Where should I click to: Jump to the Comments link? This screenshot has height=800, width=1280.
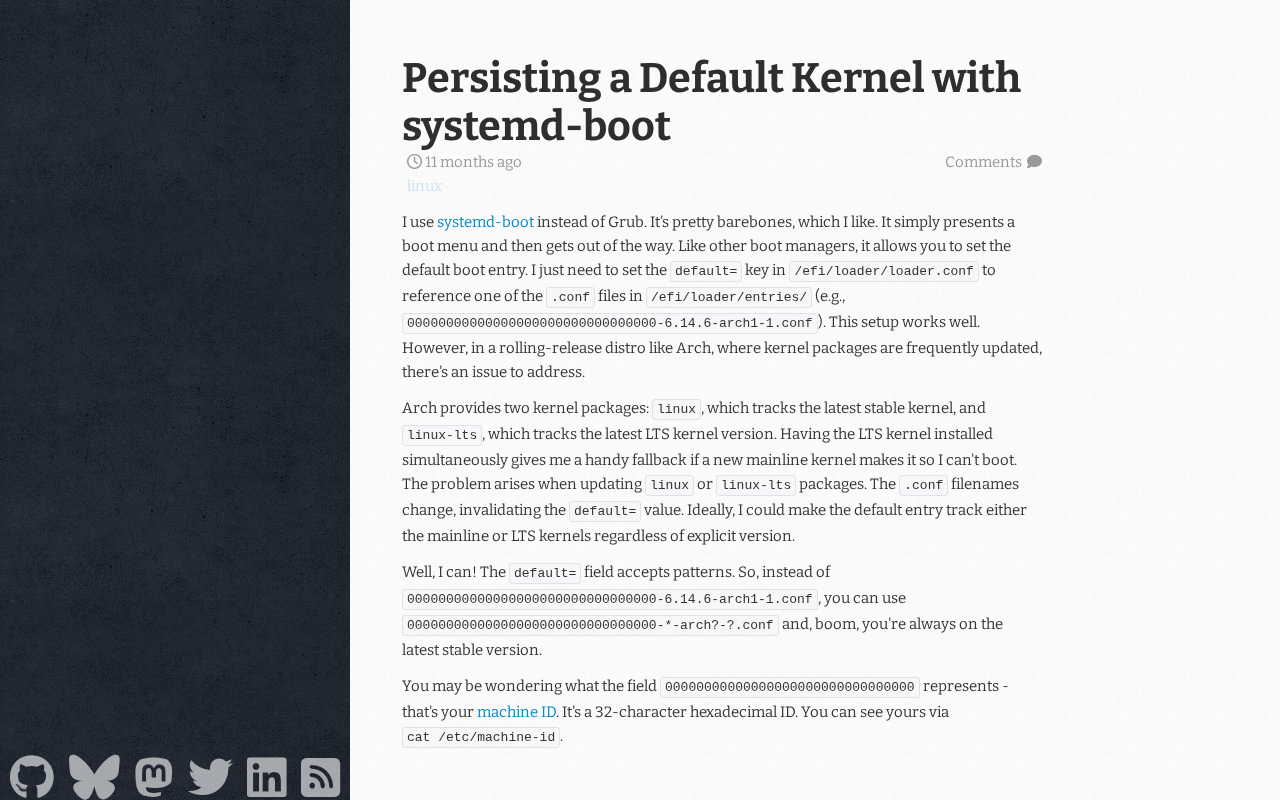[983, 162]
